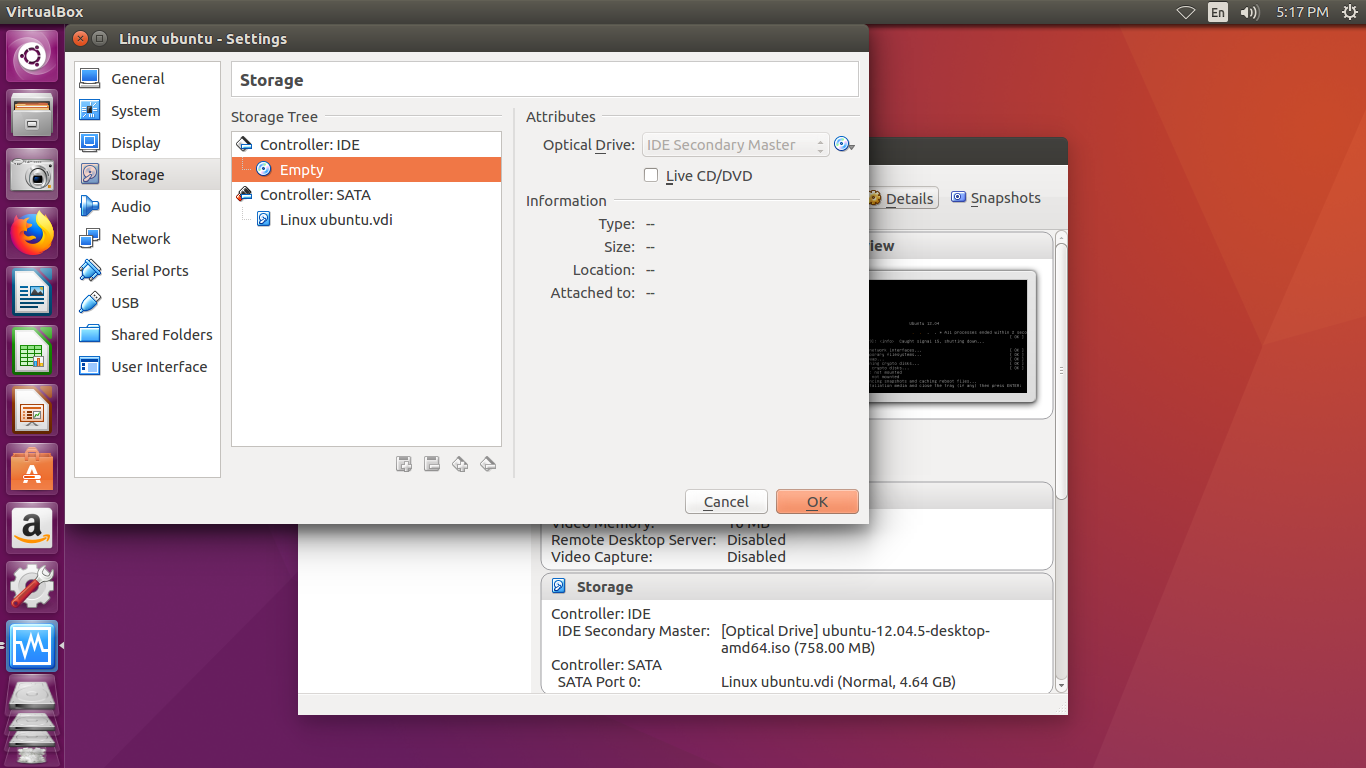
Task: Confirm settings with OK button
Action: pyautogui.click(x=817, y=502)
